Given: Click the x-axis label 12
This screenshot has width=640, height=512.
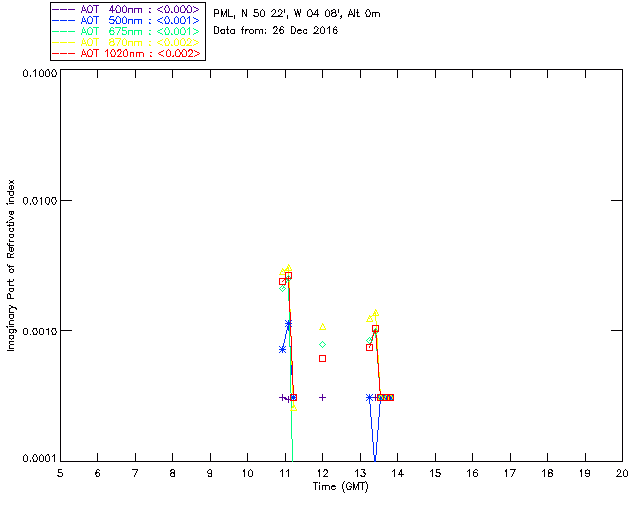Looking at the screenshot, I should click(322, 473).
